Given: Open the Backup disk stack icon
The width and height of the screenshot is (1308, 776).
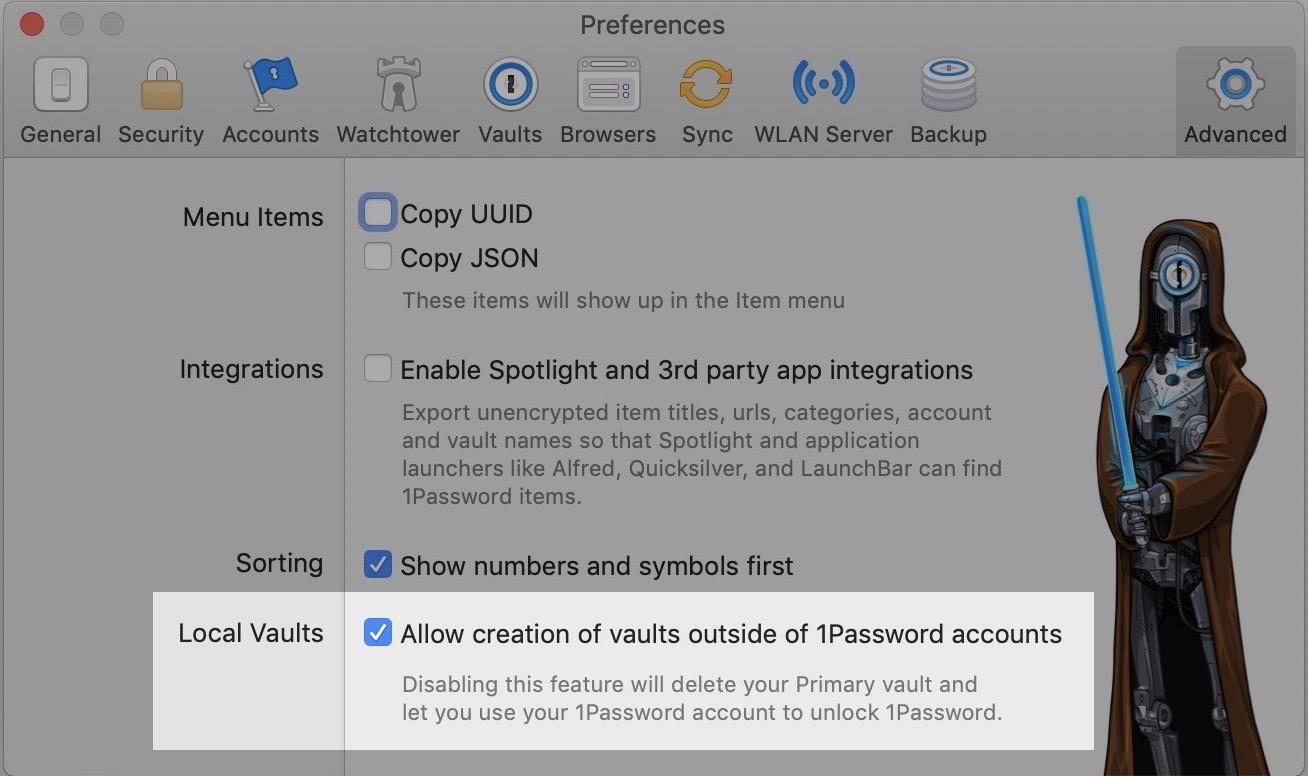Looking at the screenshot, I should click(x=948, y=84).
